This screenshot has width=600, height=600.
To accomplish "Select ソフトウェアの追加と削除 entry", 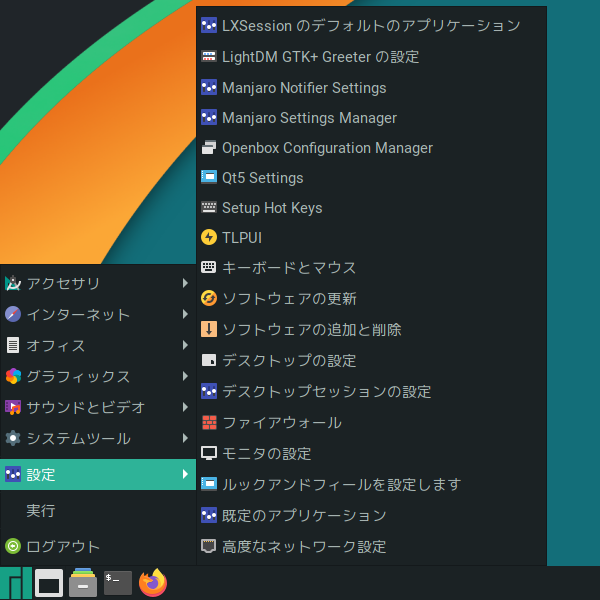I will [371, 329].
